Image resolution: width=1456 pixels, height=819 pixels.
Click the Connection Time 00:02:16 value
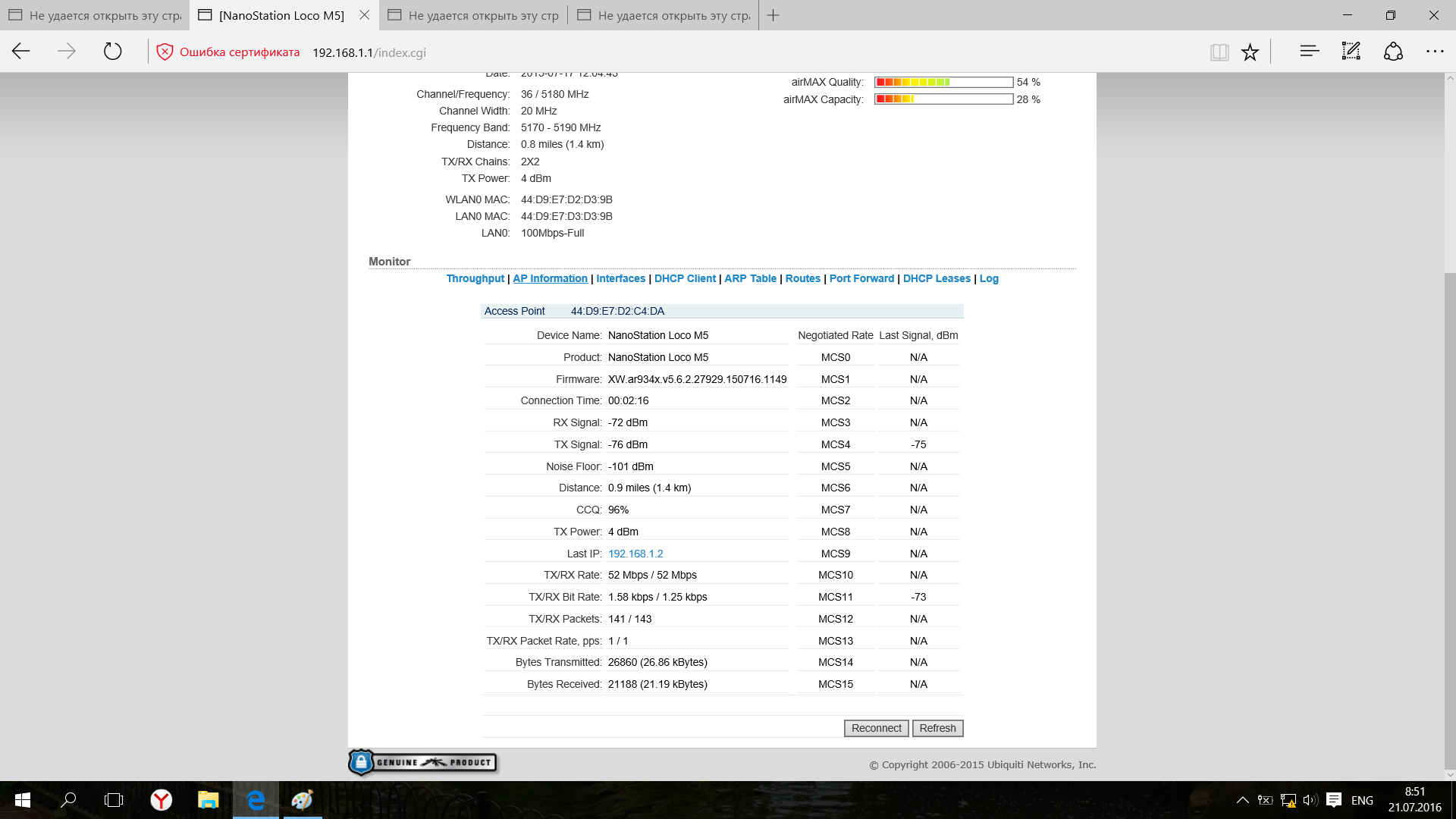pos(628,400)
